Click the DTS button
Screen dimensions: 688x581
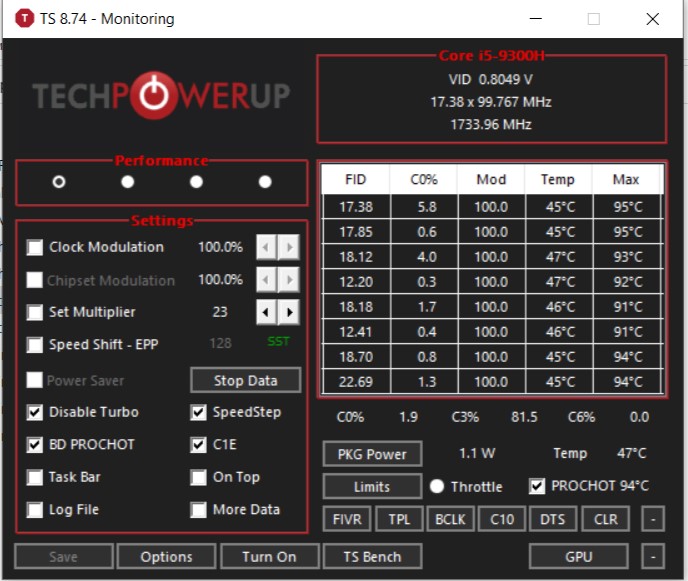(553, 519)
